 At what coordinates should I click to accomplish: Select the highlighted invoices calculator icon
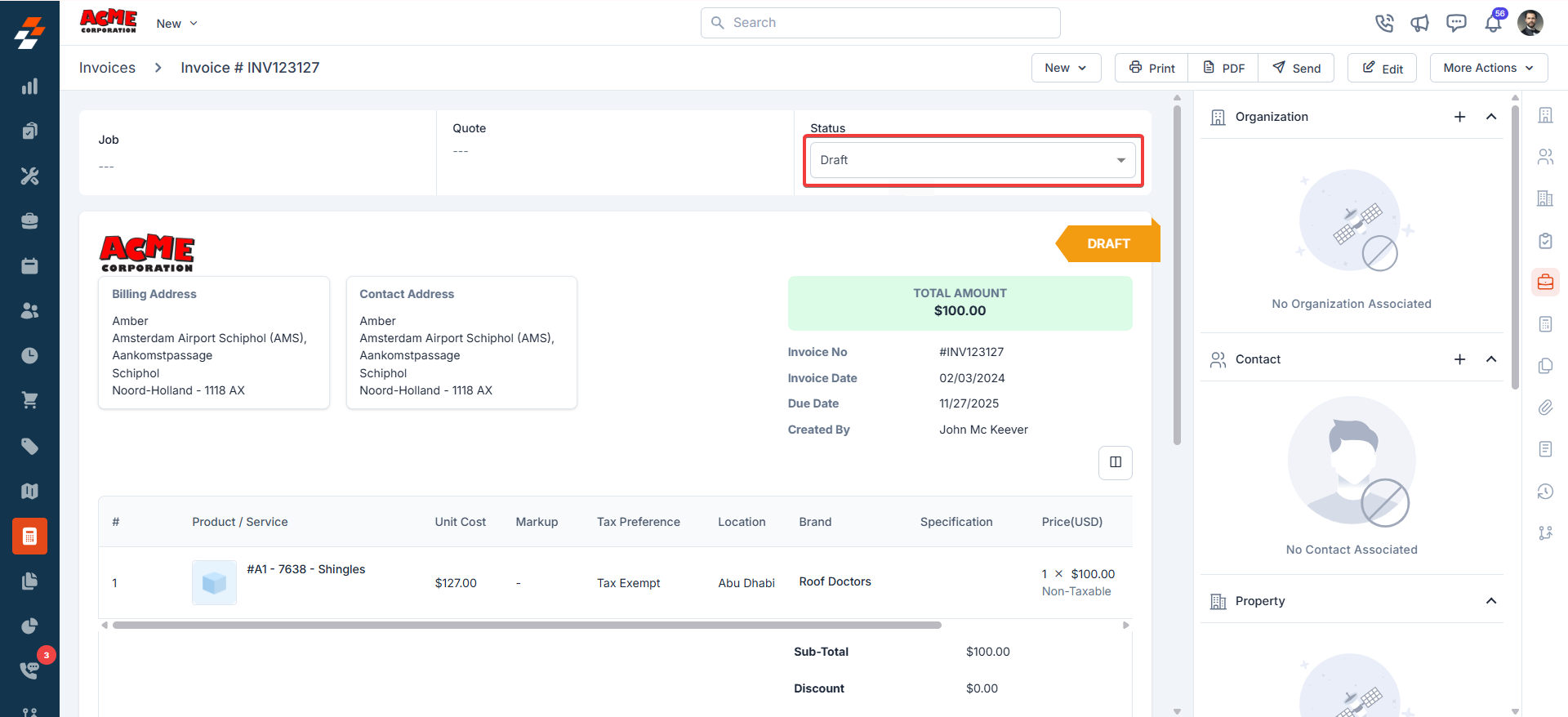point(29,537)
